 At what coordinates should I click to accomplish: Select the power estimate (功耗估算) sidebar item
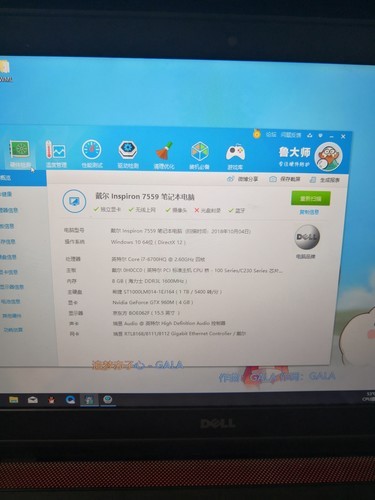13,330
